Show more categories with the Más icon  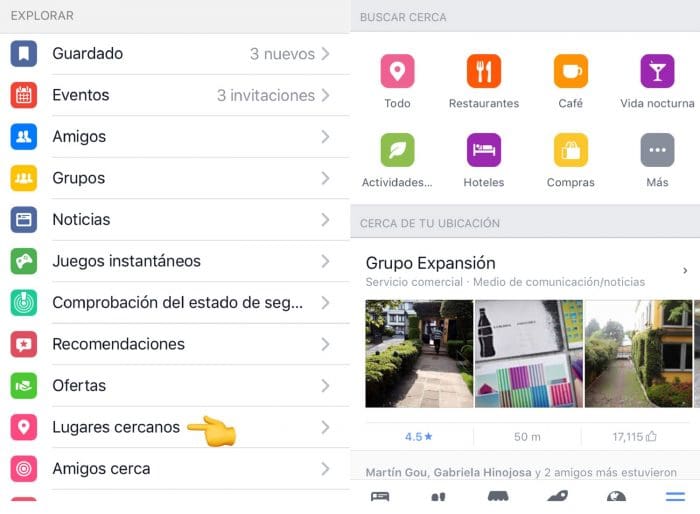click(657, 150)
